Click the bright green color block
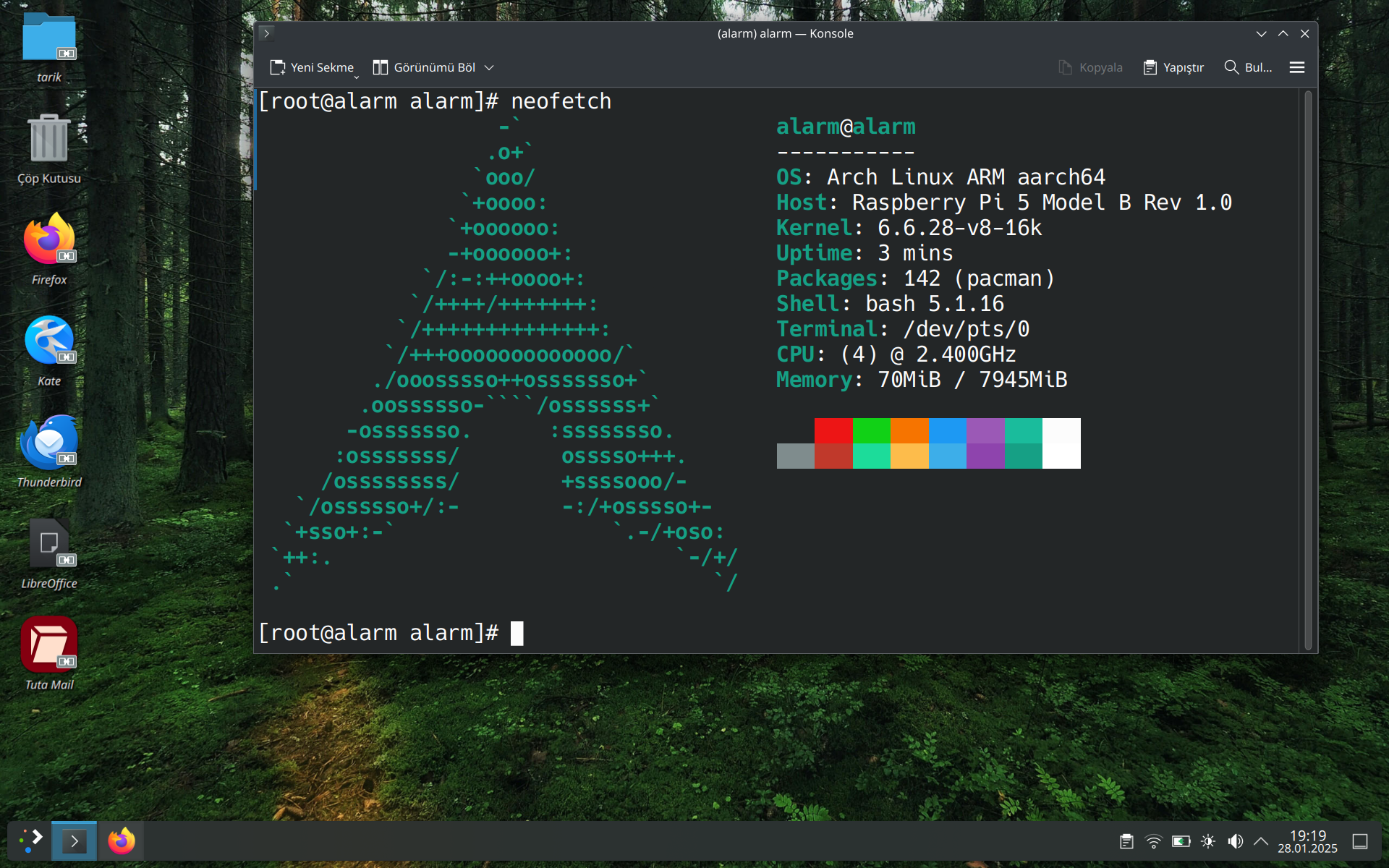The image size is (1389, 868). 872,430
